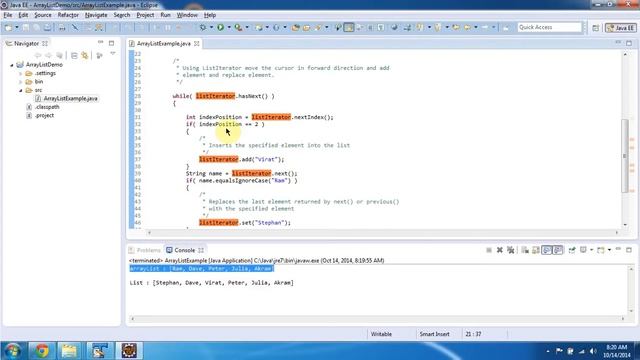
Task: Click the Run External Tools icon
Action: coord(238,27)
